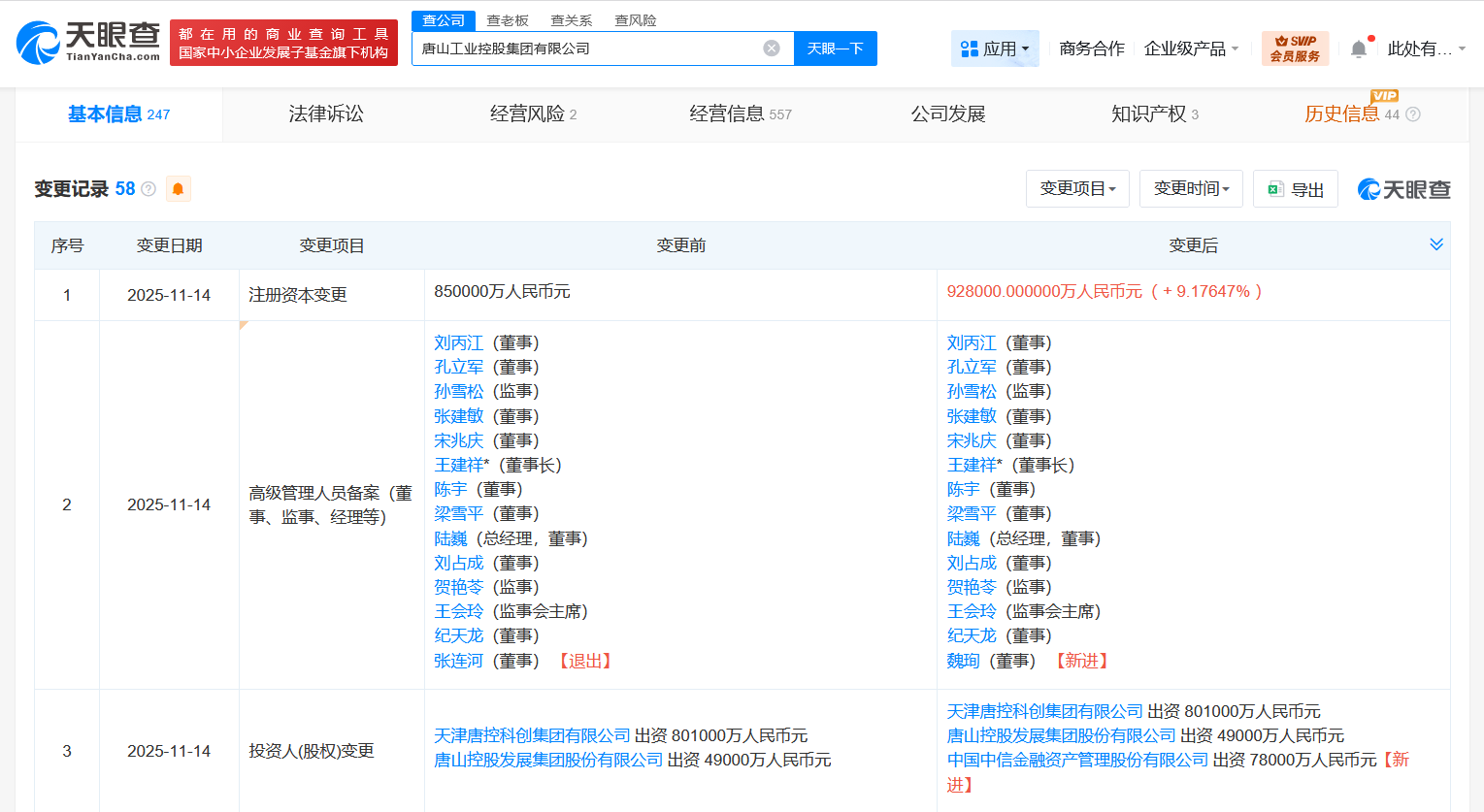Click the SVIP 会员服务 badge

(1295, 44)
